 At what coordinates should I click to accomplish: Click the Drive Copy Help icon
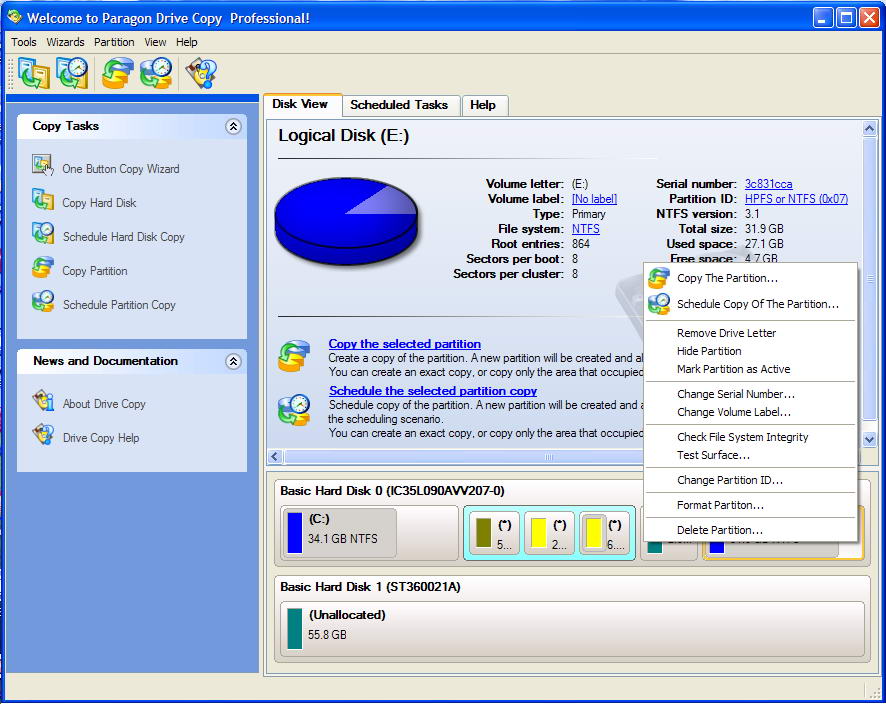point(43,436)
